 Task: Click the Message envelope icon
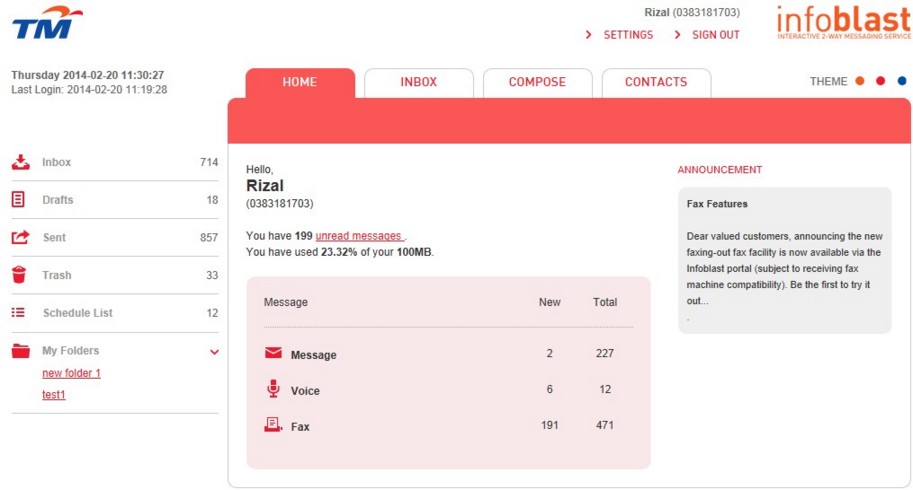click(273, 353)
